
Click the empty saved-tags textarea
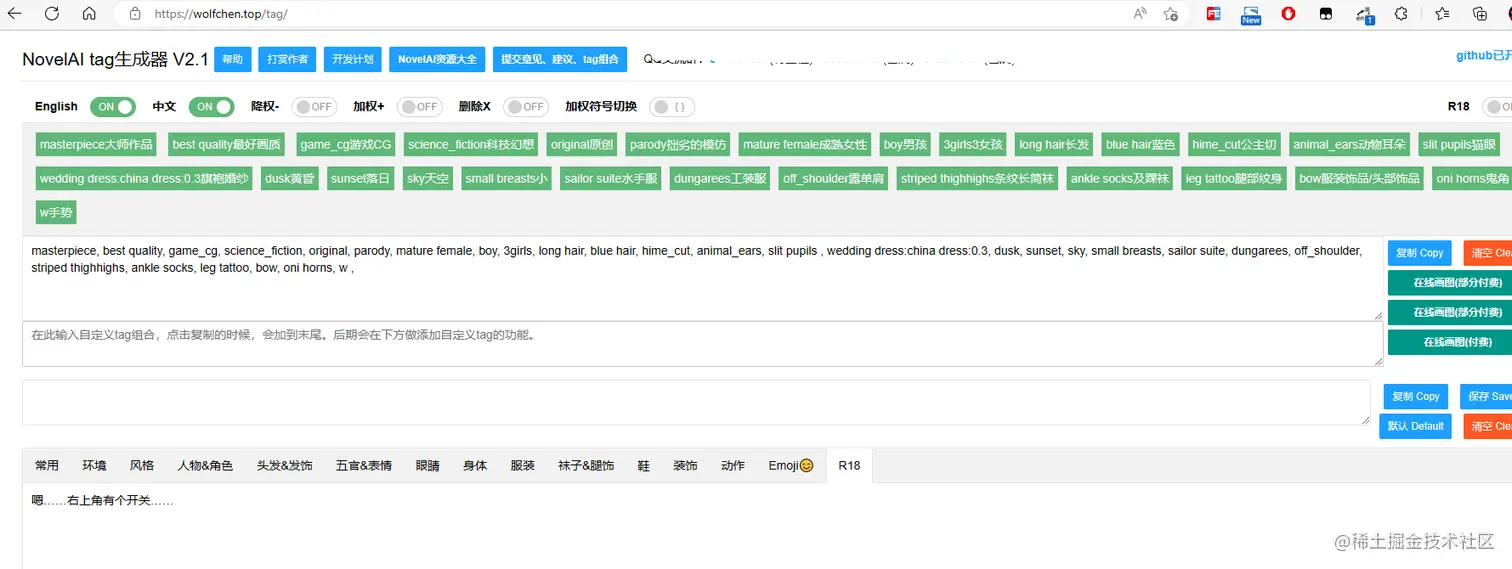[x=696, y=402]
